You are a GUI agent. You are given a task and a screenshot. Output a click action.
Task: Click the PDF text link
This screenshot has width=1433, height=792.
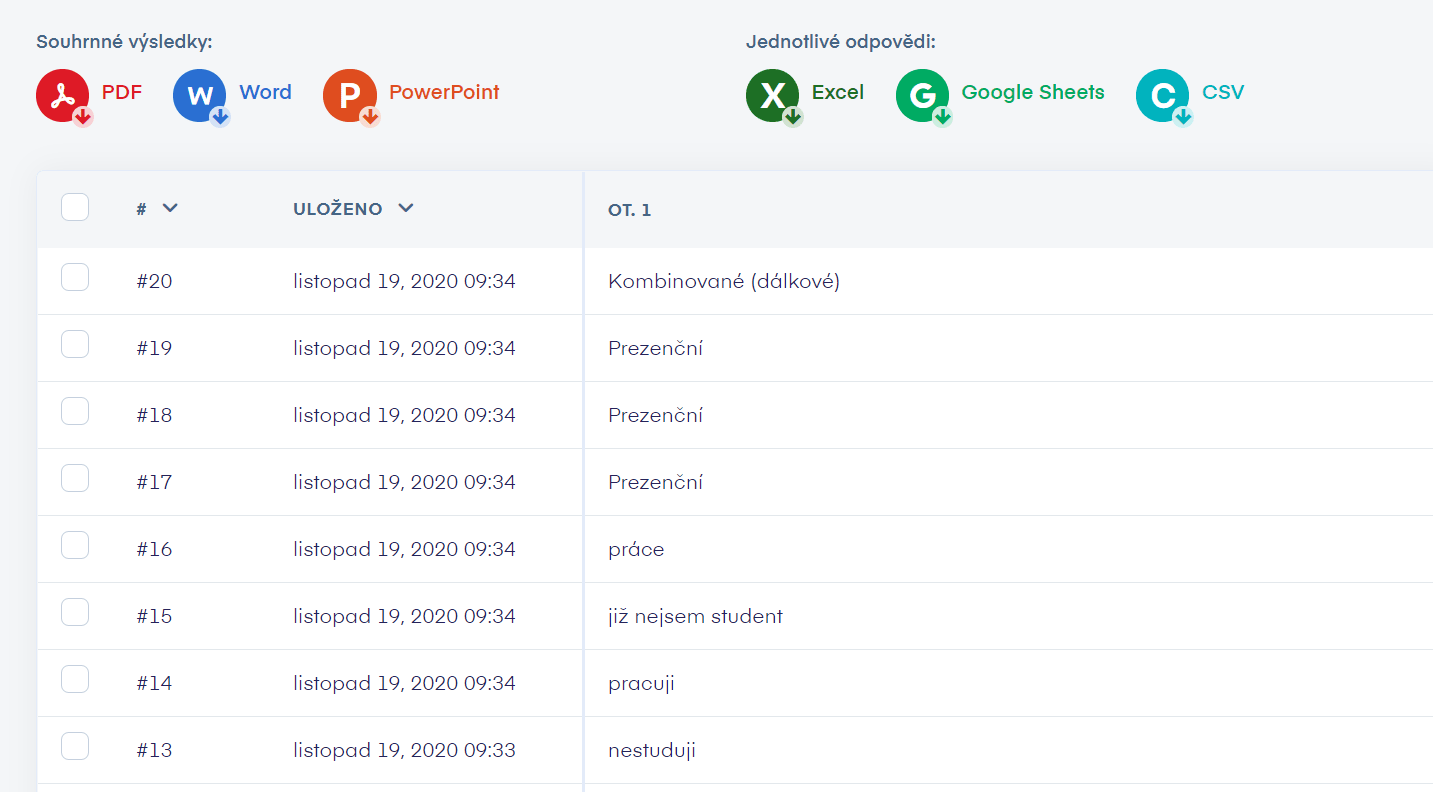point(122,93)
